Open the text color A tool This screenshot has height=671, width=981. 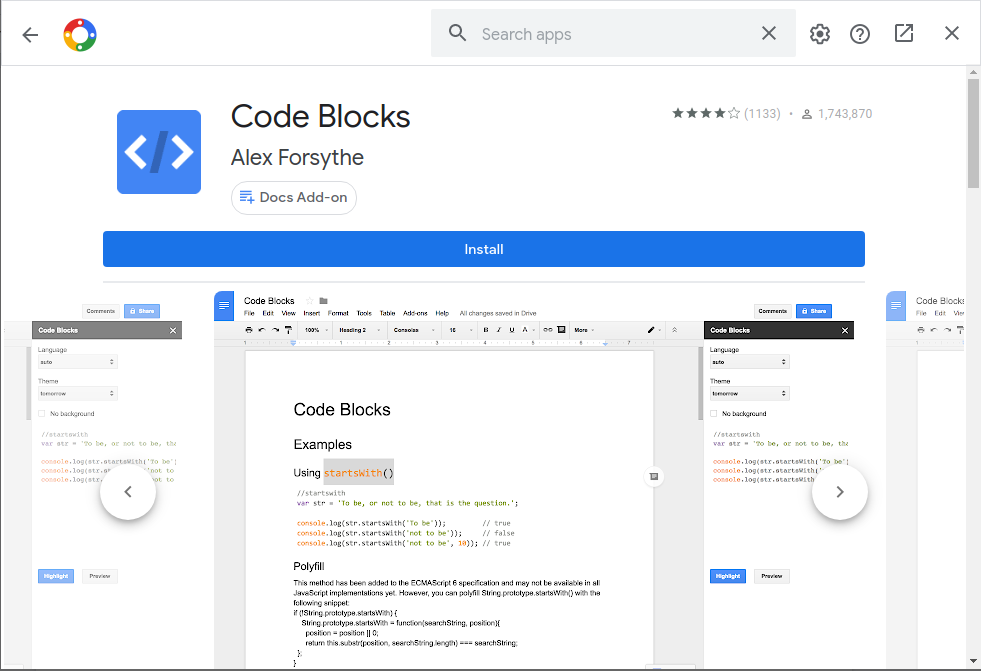point(526,330)
